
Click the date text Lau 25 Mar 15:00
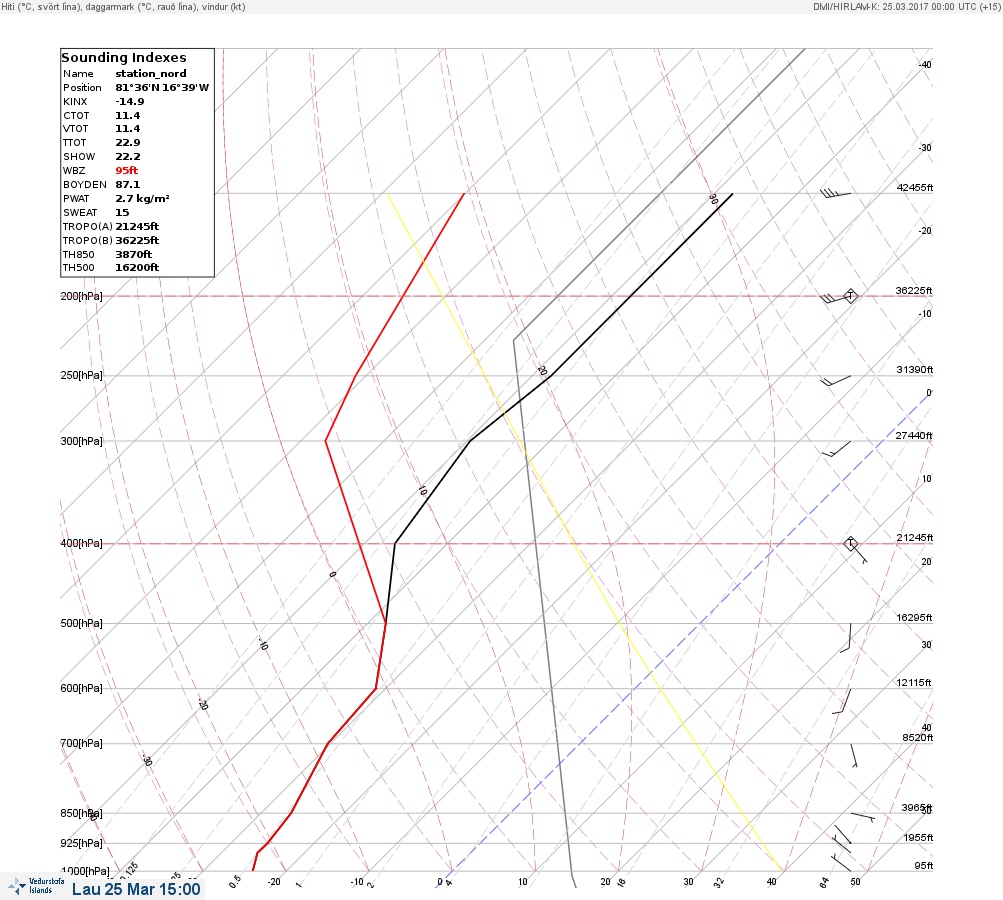point(136,890)
